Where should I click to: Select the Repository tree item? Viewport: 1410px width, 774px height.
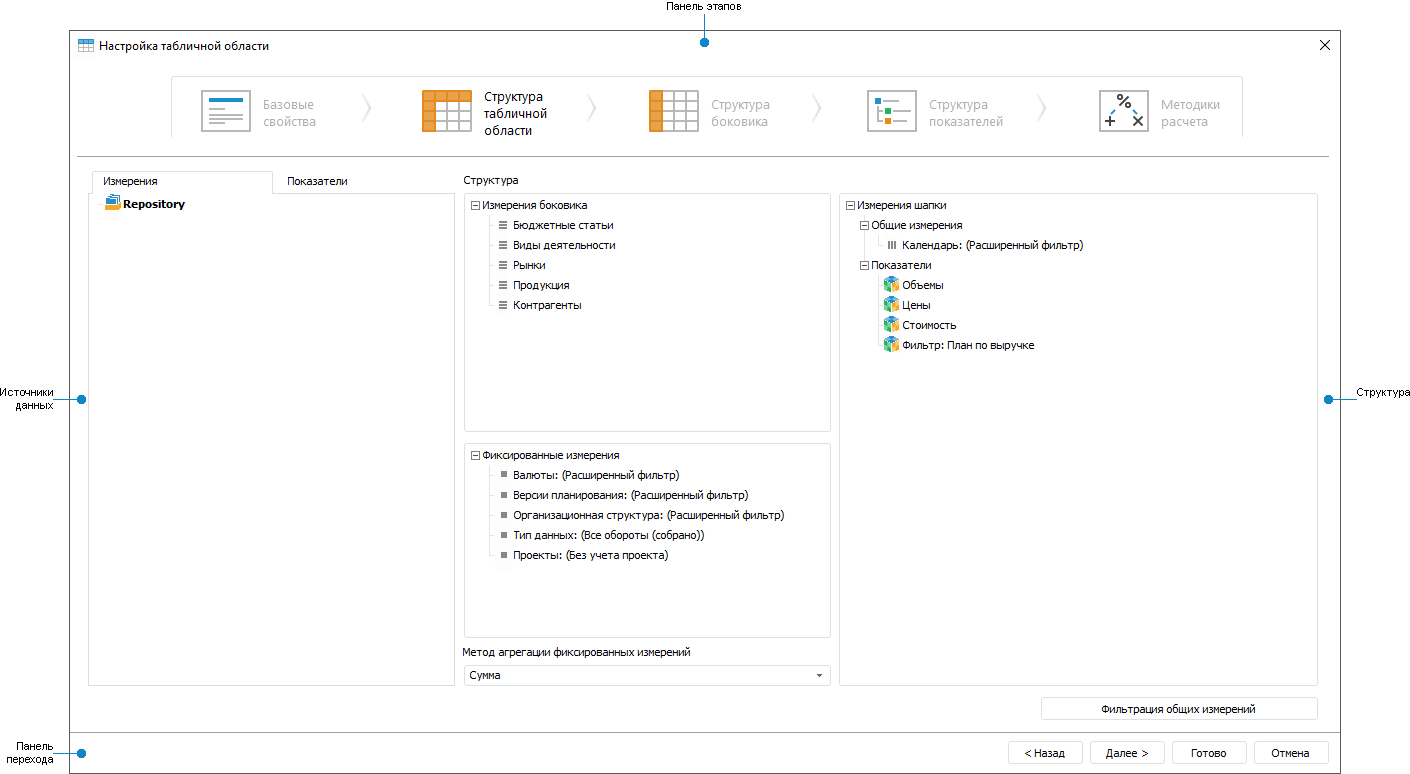click(x=154, y=204)
